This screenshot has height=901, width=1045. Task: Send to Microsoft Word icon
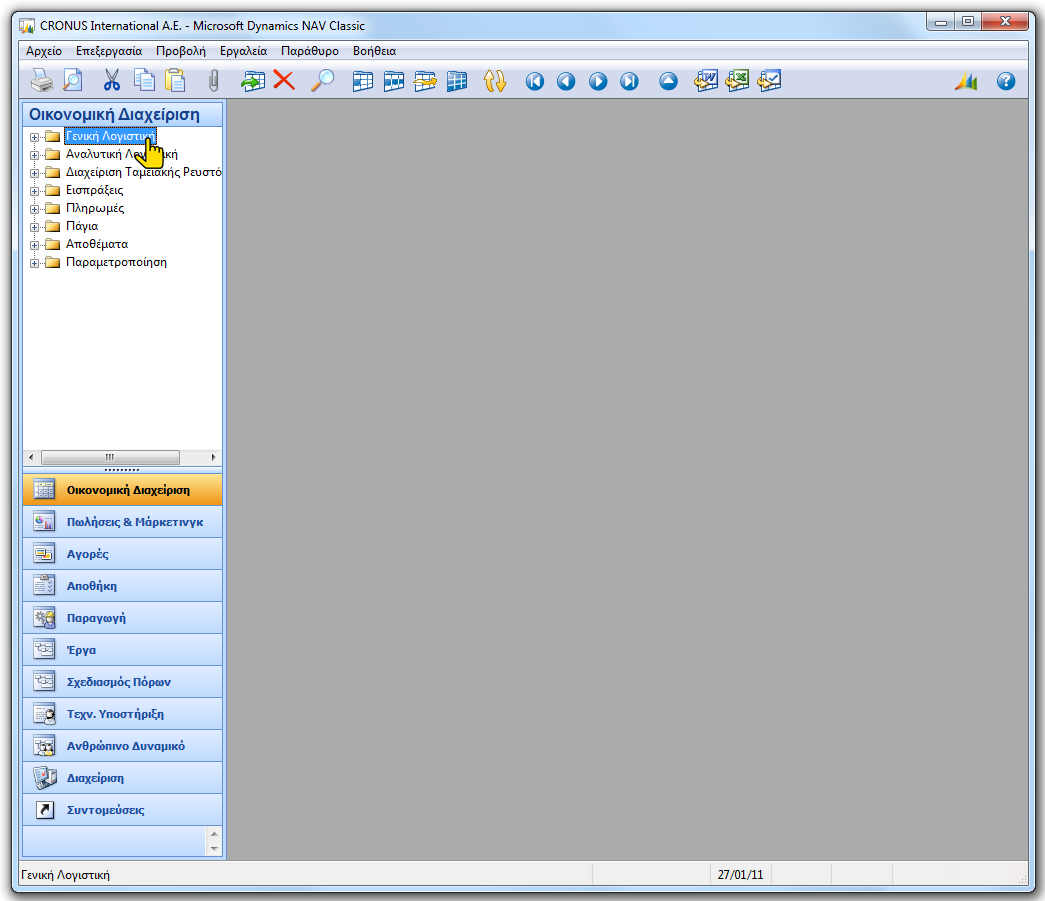(706, 81)
